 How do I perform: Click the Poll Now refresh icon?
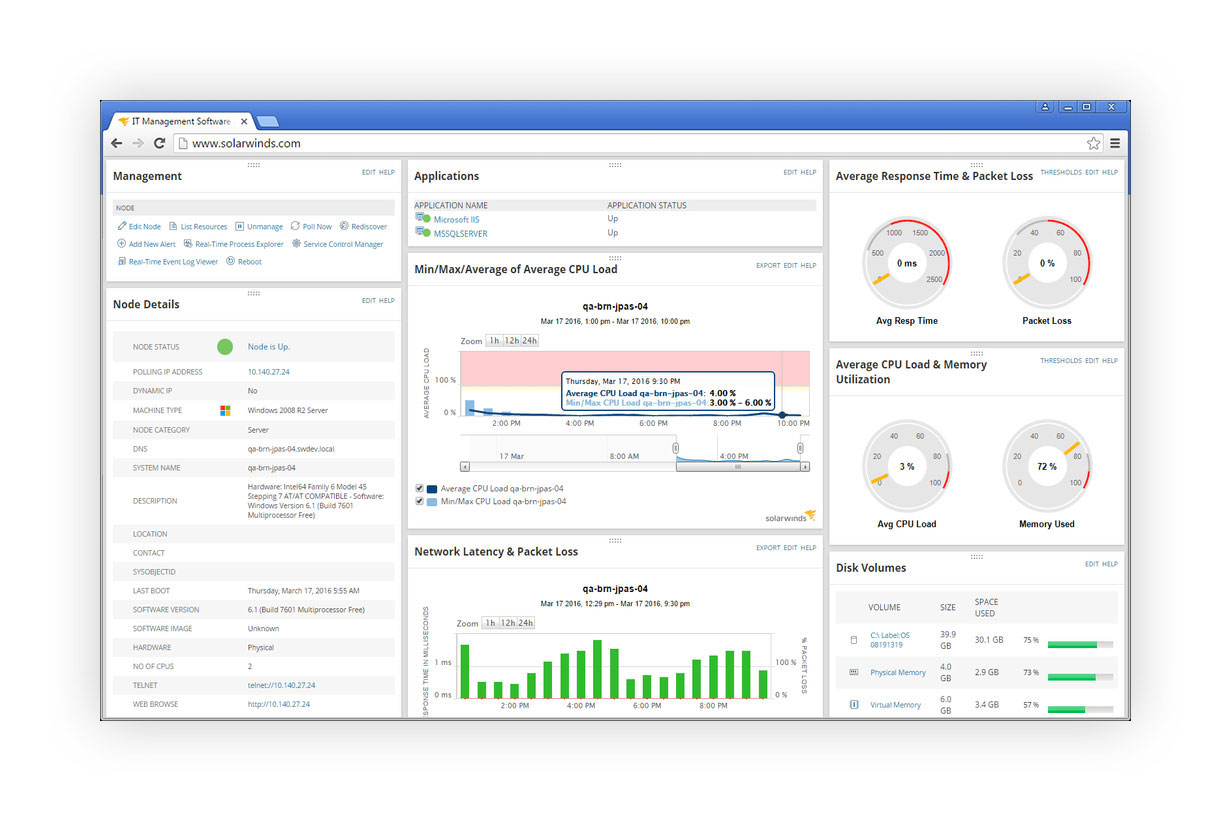(x=295, y=227)
